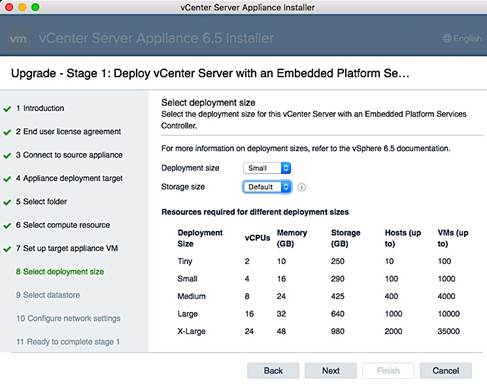Go to step 3 Connect to source appliance
Screen dimensions: 487x384
click(69, 155)
